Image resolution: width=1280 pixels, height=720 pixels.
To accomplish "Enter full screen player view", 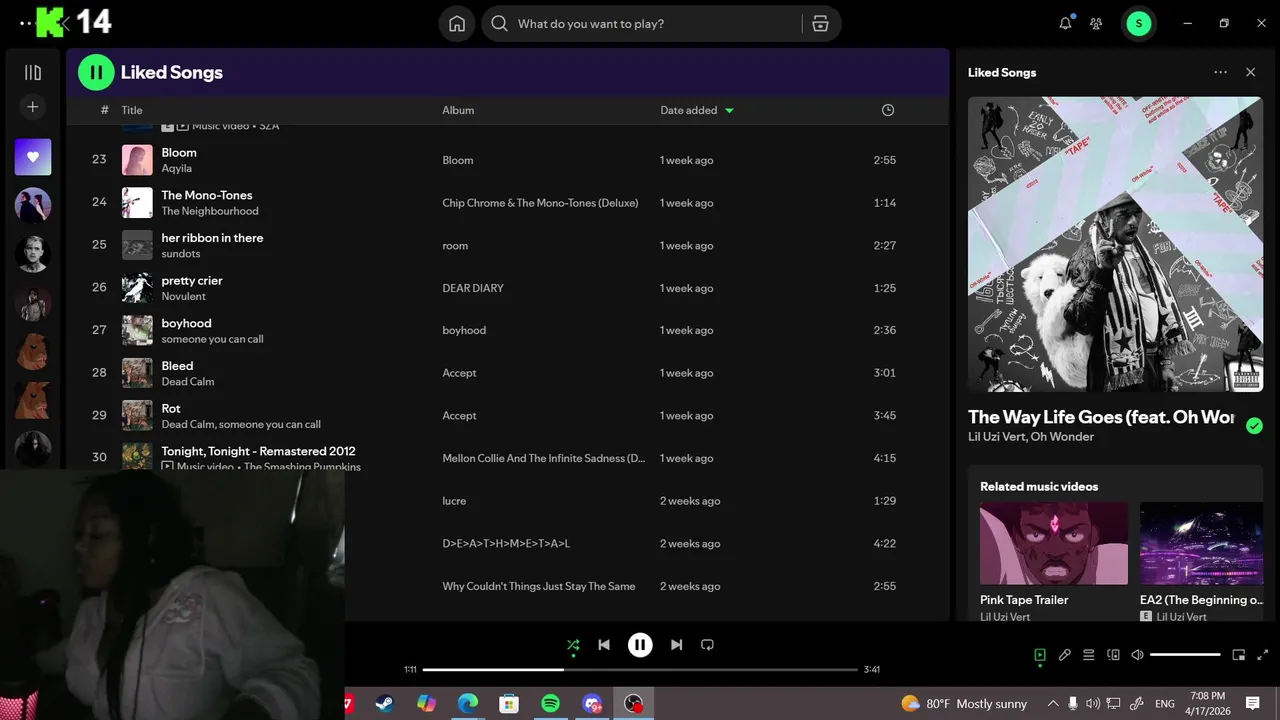I will click(x=1262, y=655).
